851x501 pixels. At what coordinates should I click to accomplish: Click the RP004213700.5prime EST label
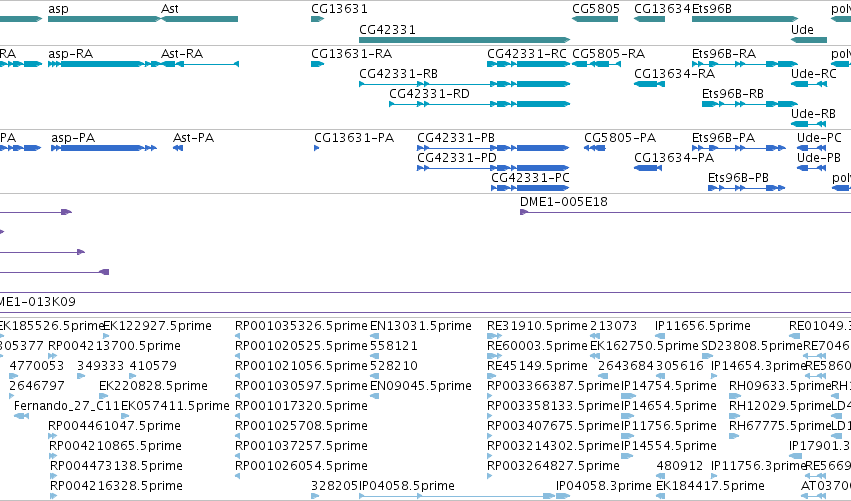114,346
